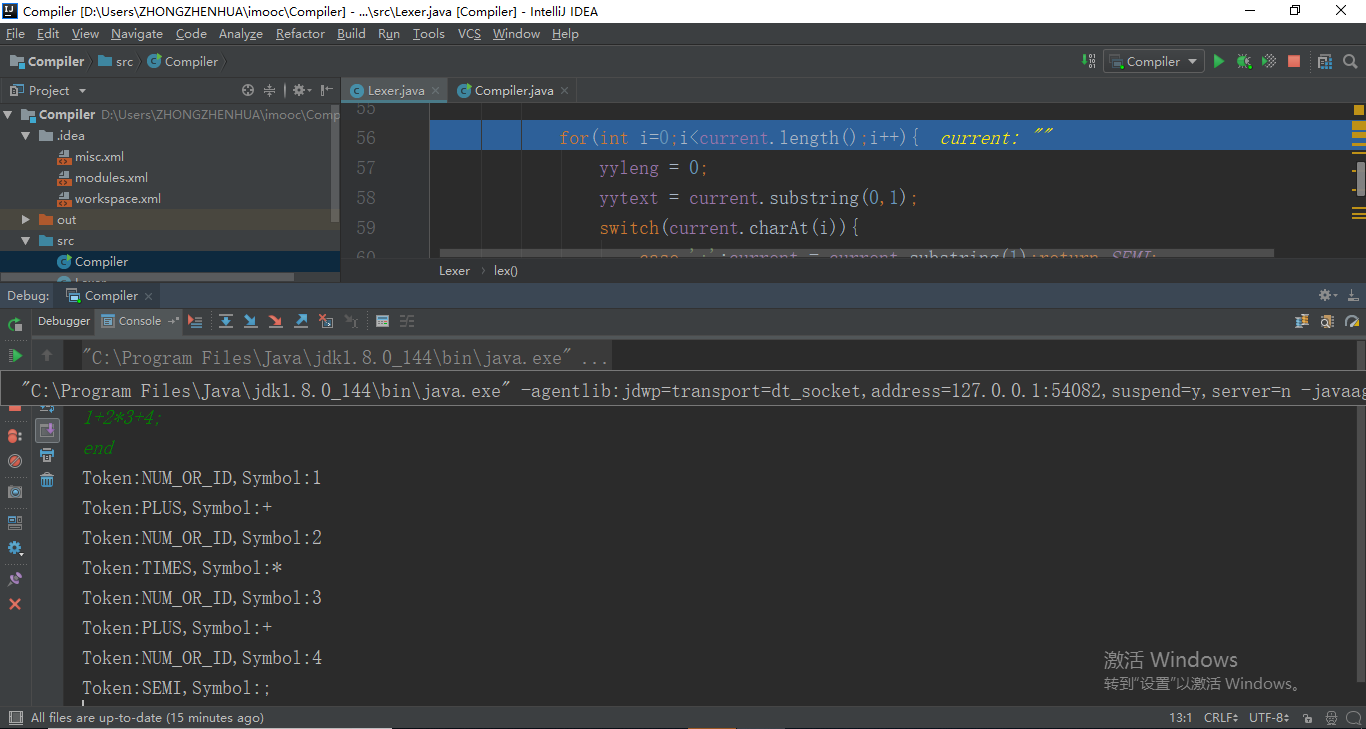Close the Lexer.java tab
The image size is (1366, 729).
click(435, 90)
